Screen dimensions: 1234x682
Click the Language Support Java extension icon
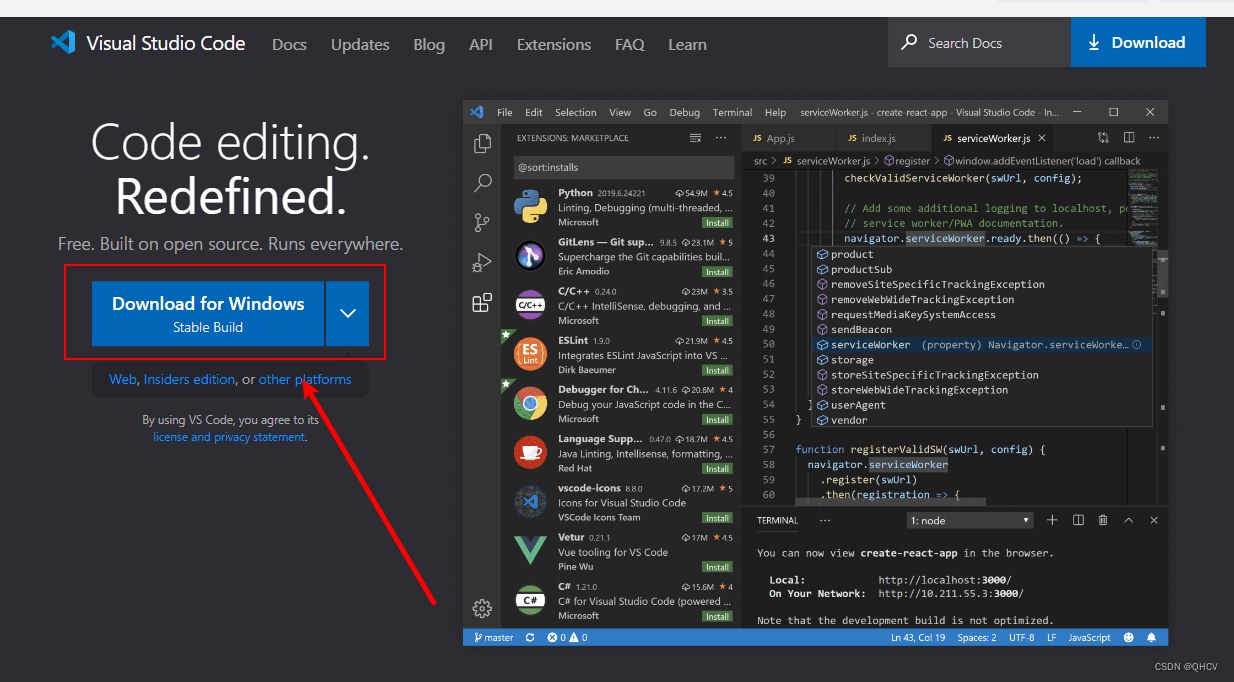[x=530, y=453]
